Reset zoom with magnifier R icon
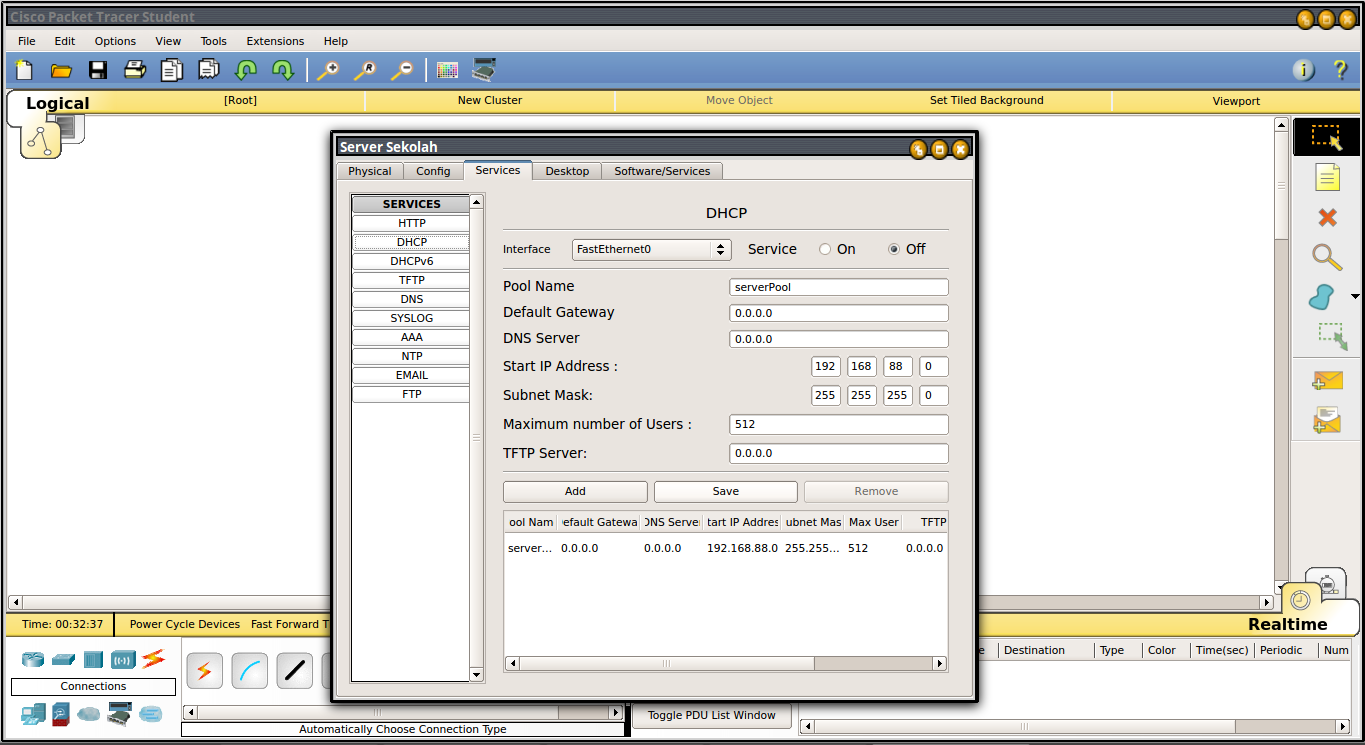Viewport: 1365px width, 745px height. coord(365,70)
